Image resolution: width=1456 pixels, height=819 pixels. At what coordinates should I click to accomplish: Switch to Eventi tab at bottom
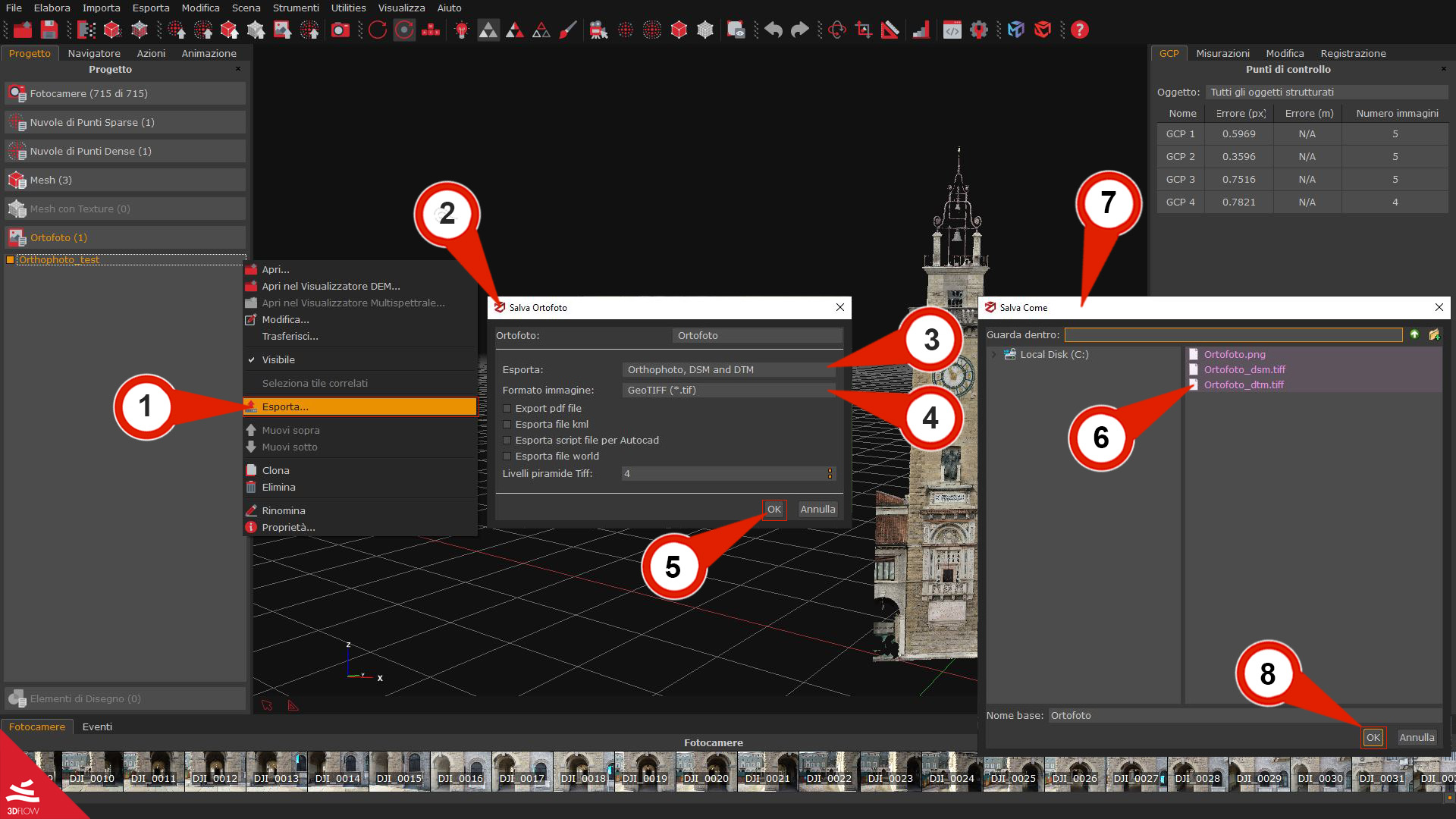click(x=97, y=726)
